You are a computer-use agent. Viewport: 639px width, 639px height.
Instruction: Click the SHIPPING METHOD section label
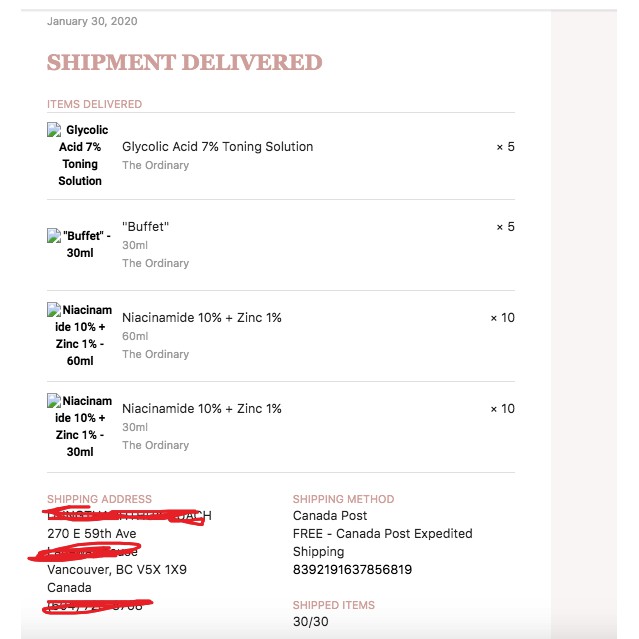(343, 499)
